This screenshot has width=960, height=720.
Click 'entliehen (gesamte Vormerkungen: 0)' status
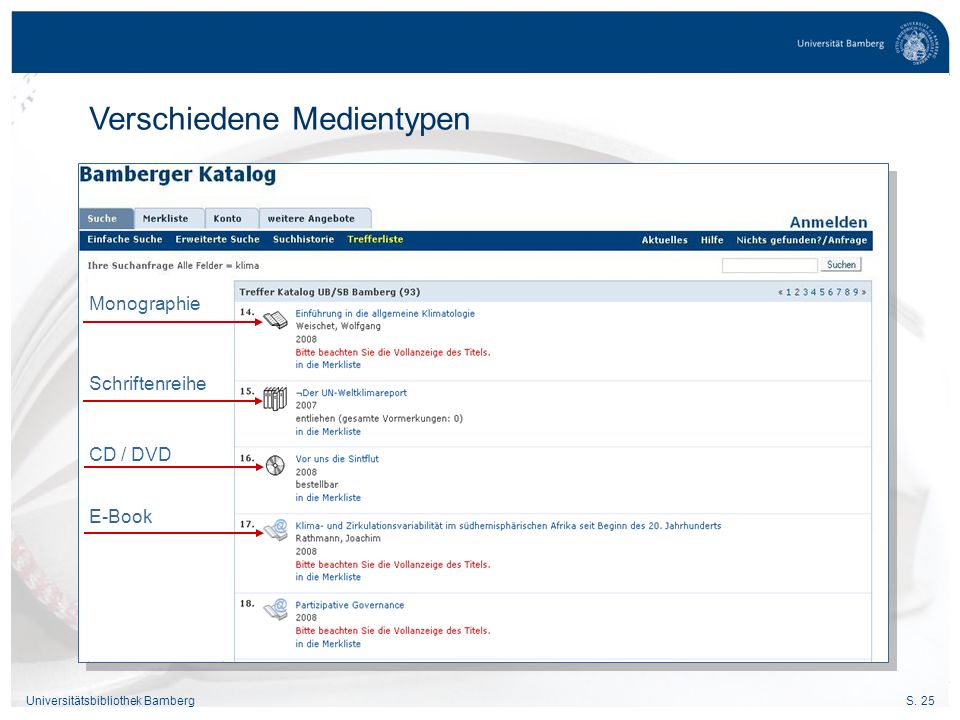click(x=379, y=419)
